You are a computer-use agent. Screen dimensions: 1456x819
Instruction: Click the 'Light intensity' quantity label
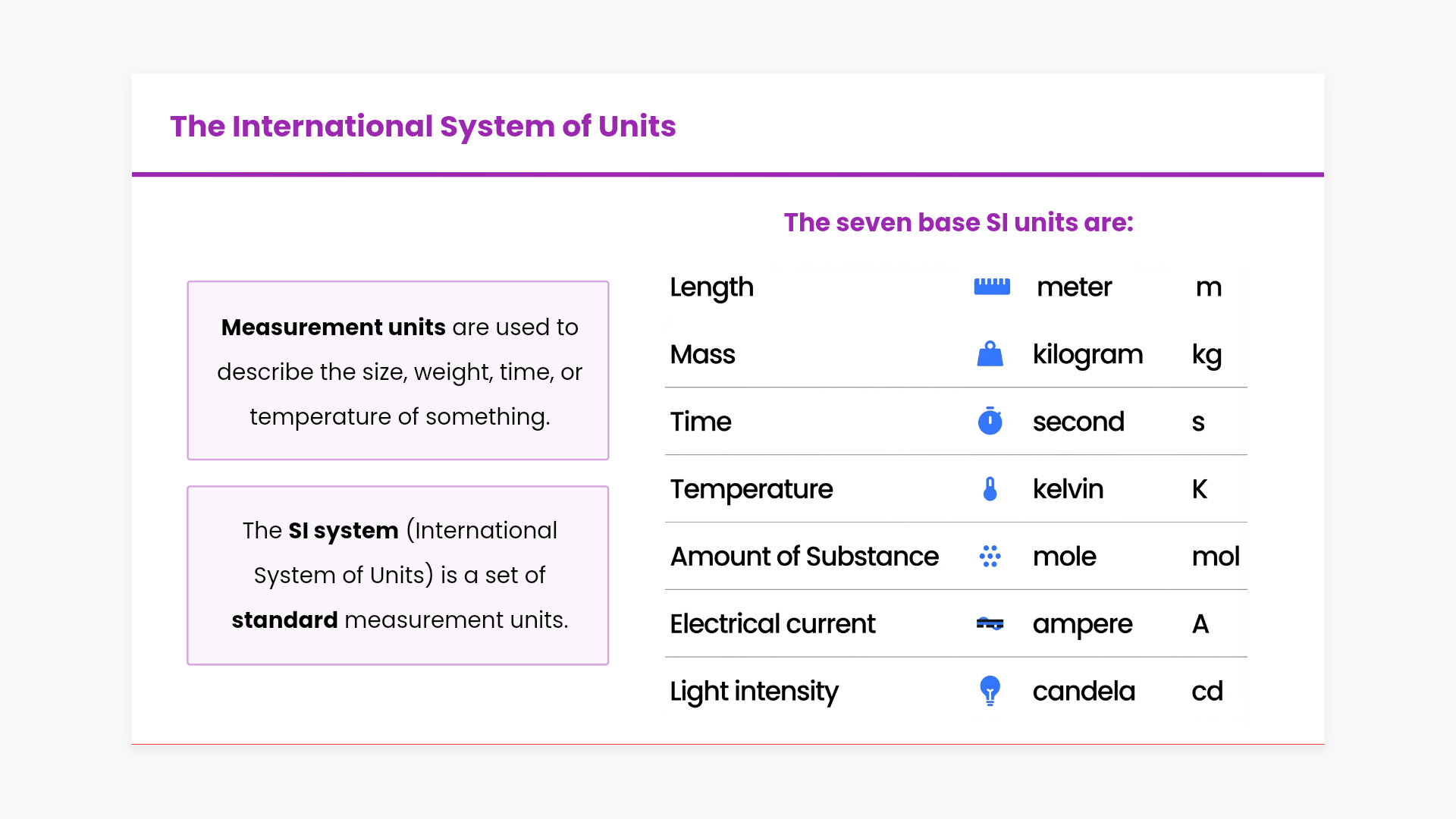coord(754,692)
